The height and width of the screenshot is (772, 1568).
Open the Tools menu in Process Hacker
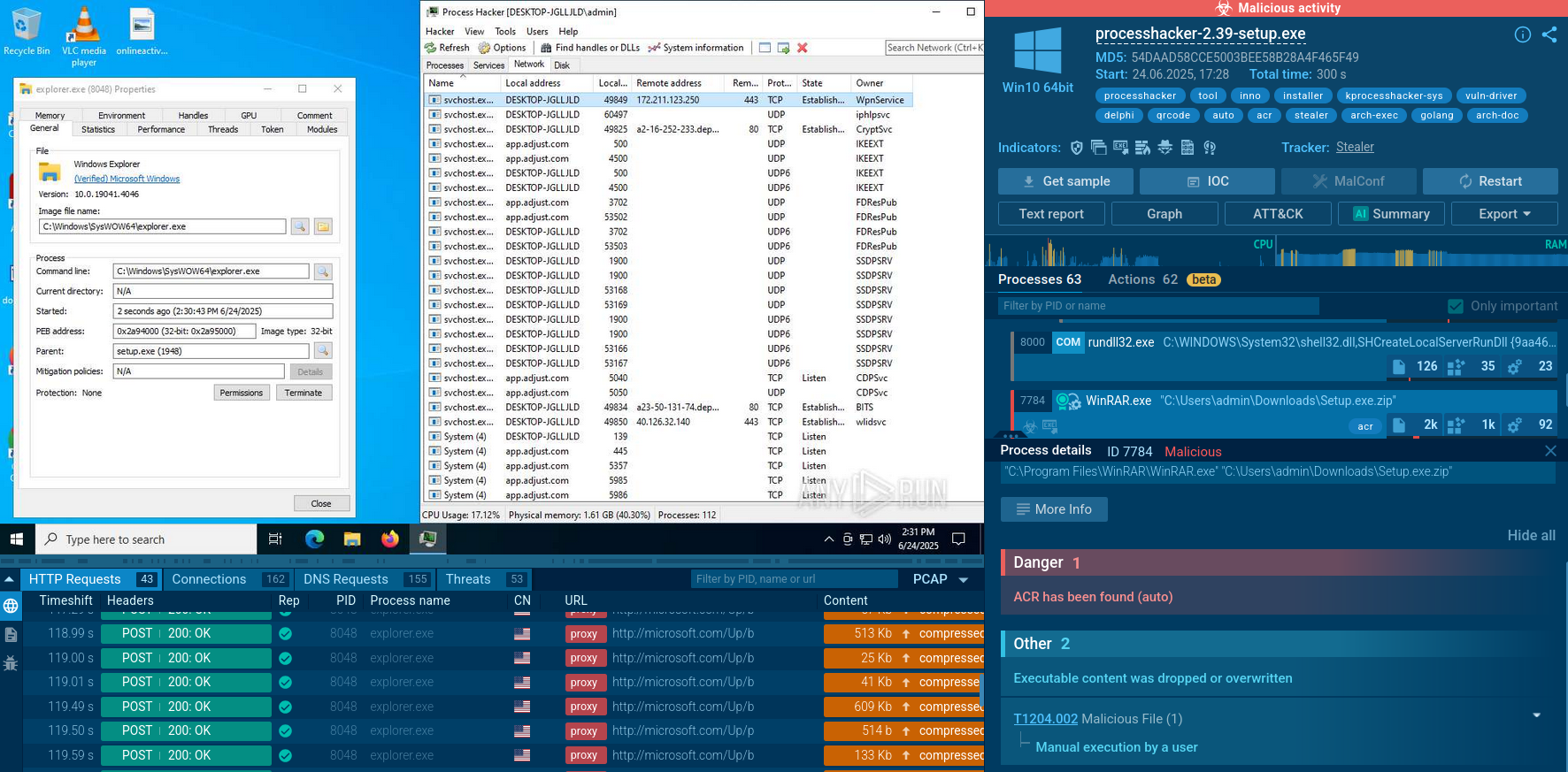pos(505,31)
